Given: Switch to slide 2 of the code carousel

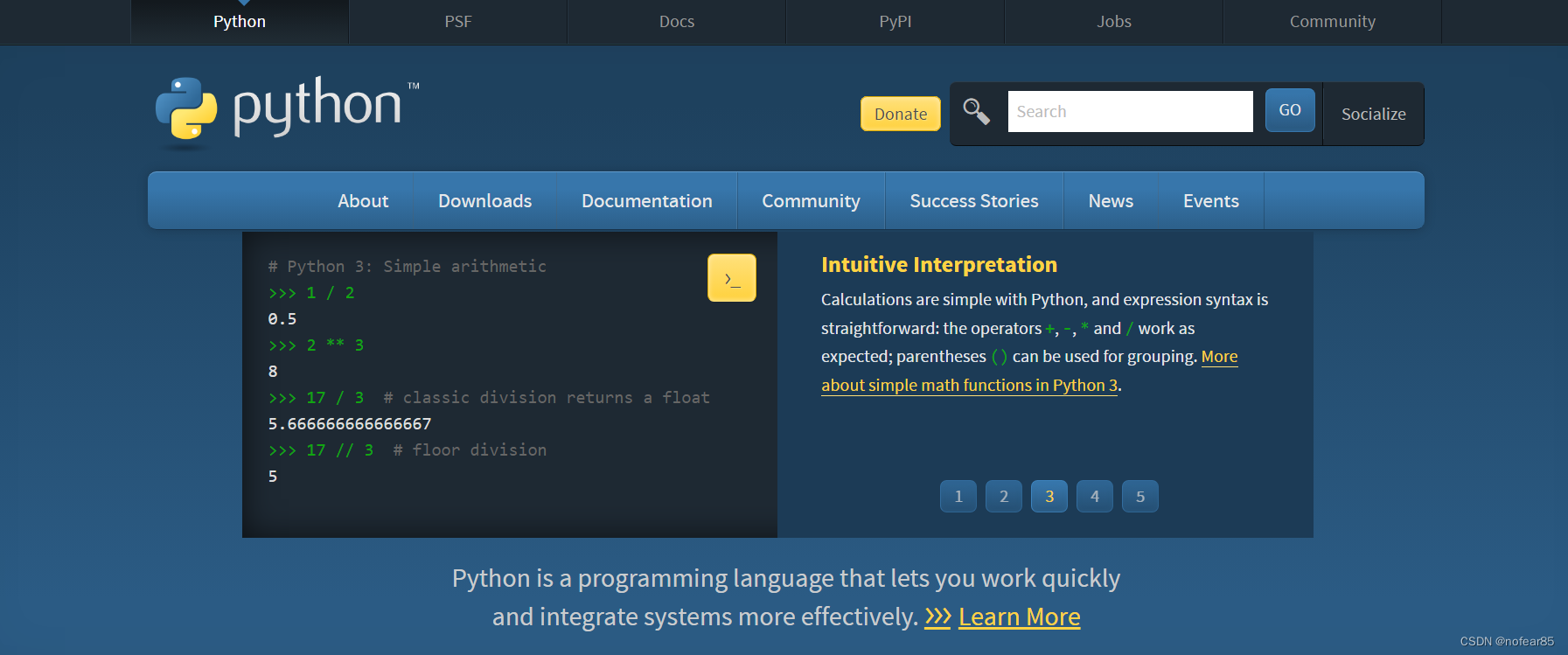Looking at the screenshot, I should 1004,496.
